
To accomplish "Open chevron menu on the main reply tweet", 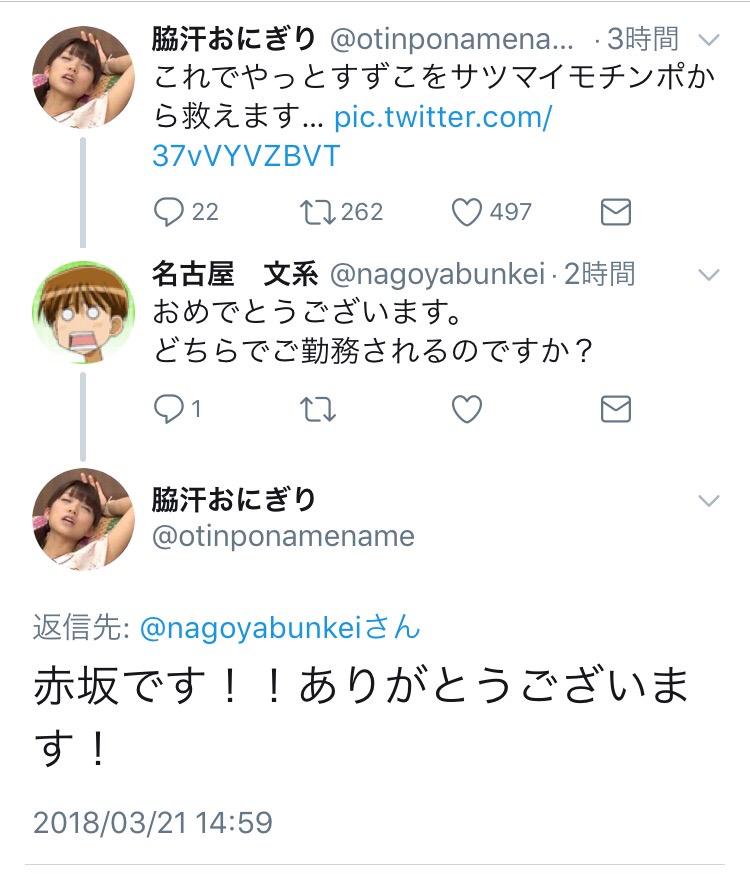I will click(708, 500).
